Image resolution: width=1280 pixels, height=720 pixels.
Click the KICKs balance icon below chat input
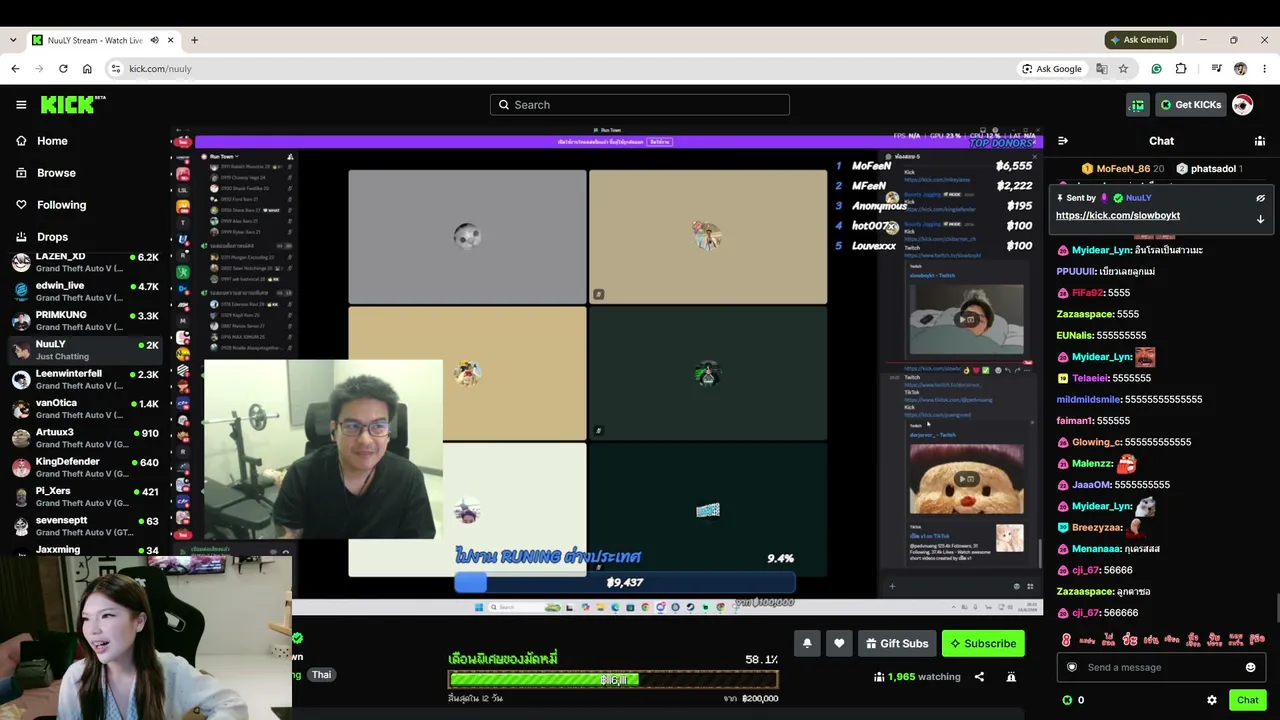1067,700
